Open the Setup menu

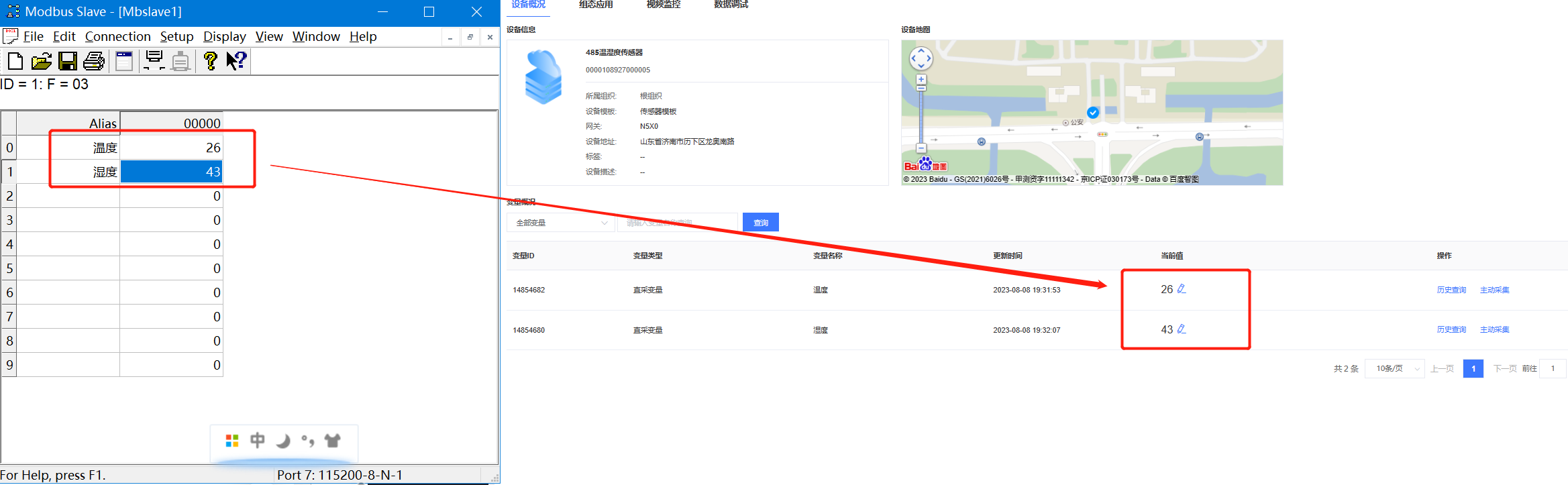tap(176, 37)
